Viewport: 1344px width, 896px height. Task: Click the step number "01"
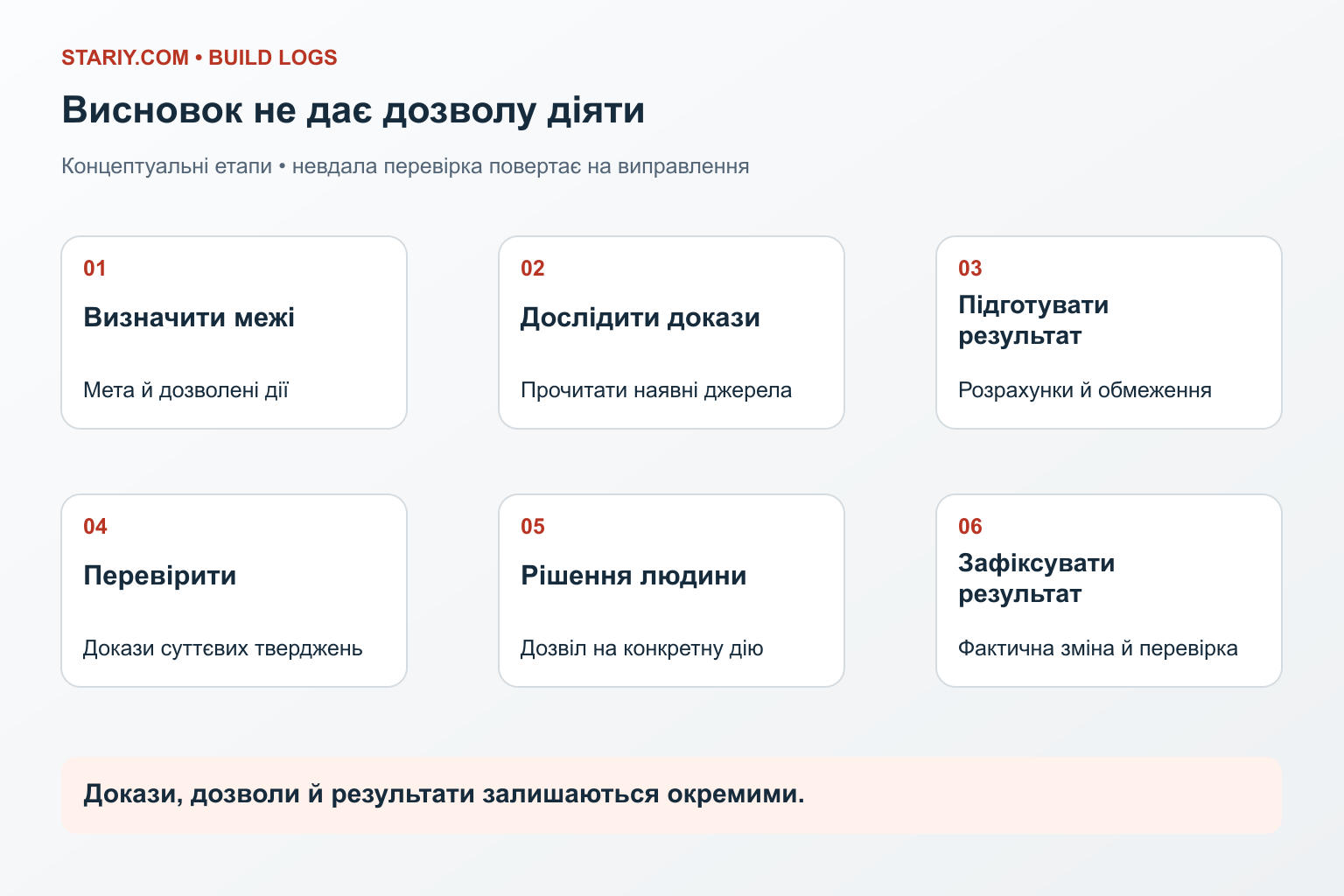tap(94, 269)
